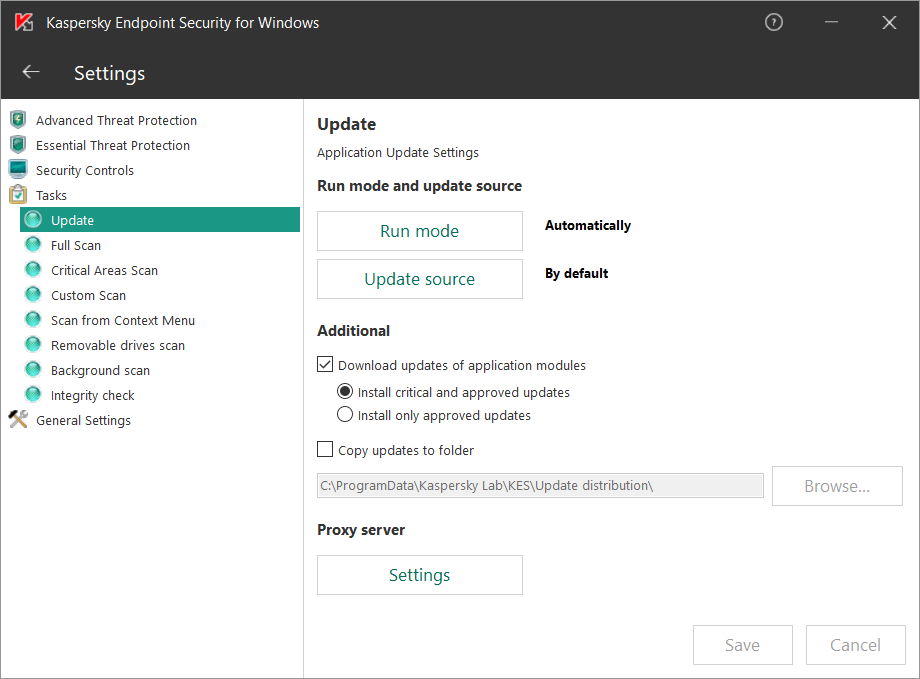
Task: Click the Background scan sphere icon
Action: (x=33, y=370)
